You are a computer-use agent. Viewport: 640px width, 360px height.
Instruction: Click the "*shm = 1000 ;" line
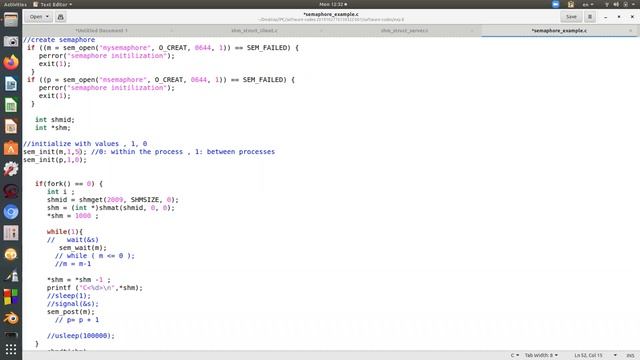coord(73,216)
